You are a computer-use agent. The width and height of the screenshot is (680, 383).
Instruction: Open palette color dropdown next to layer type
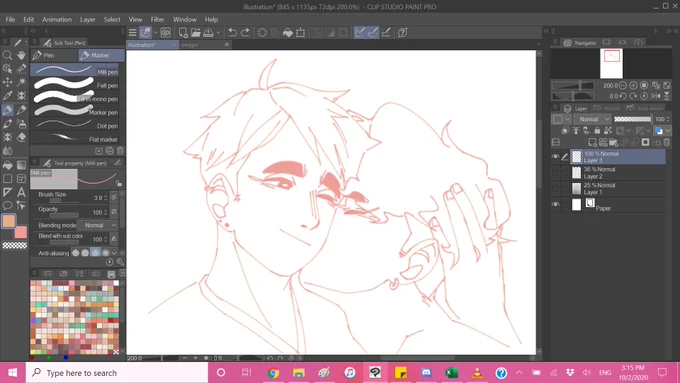coord(568,119)
